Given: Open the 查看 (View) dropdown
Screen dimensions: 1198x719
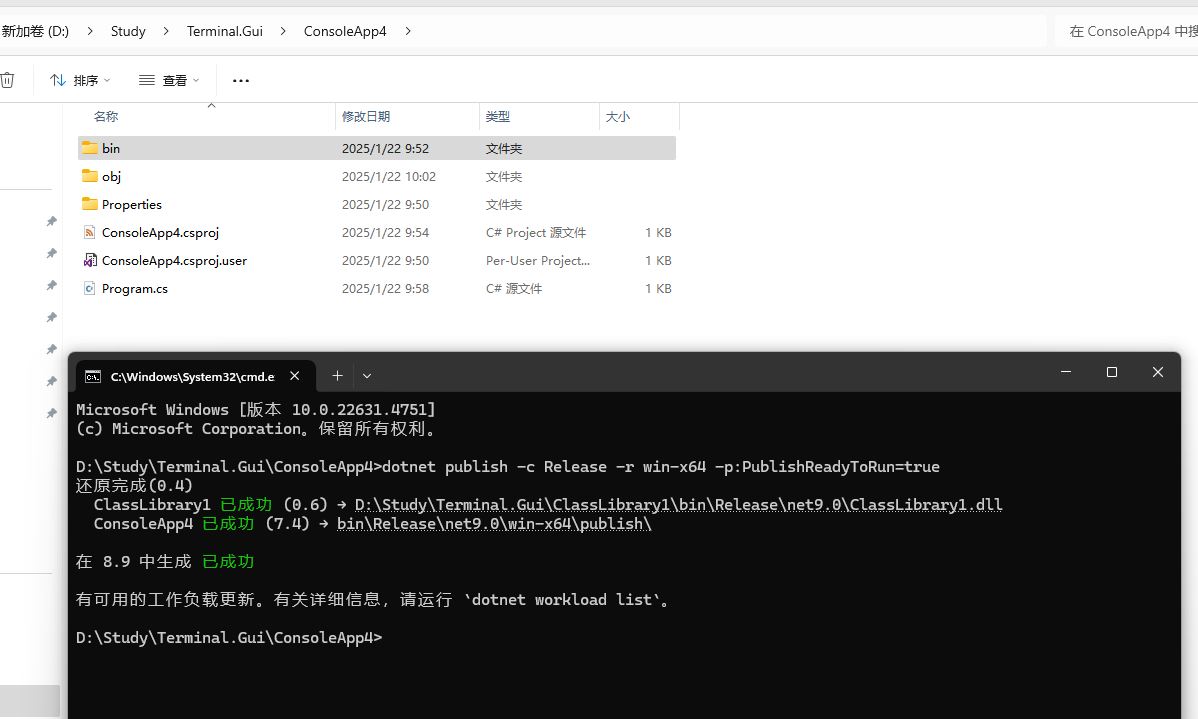Looking at the screenshot, I should pyautogui.click(x=170, y=80).
